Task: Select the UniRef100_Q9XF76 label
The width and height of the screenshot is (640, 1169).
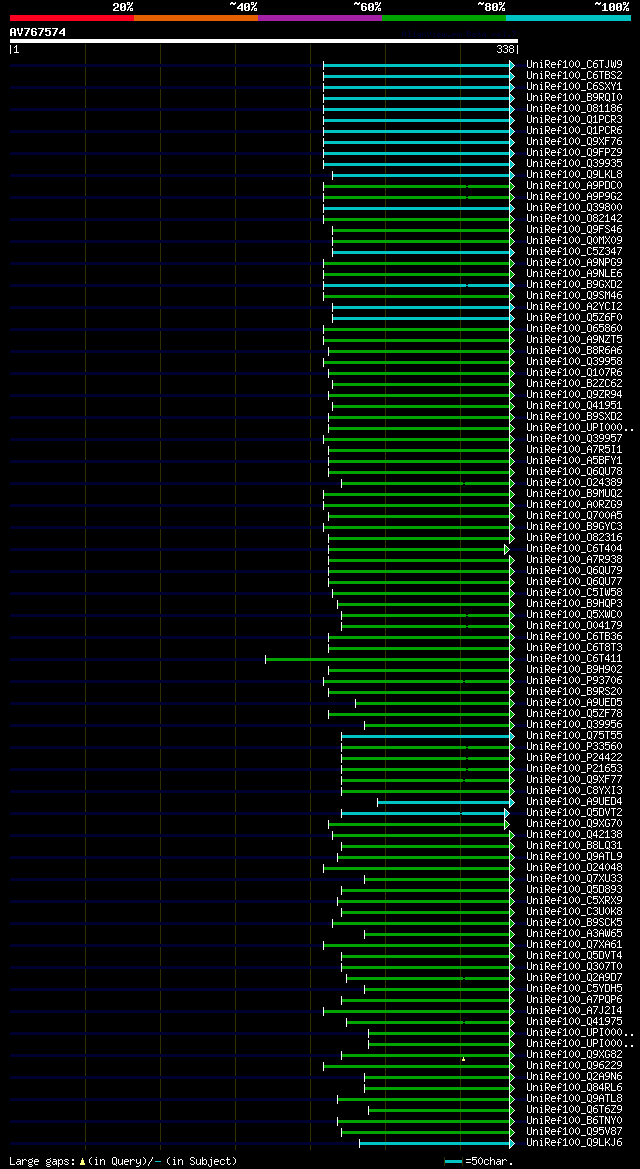Action: tap(574, 142)
